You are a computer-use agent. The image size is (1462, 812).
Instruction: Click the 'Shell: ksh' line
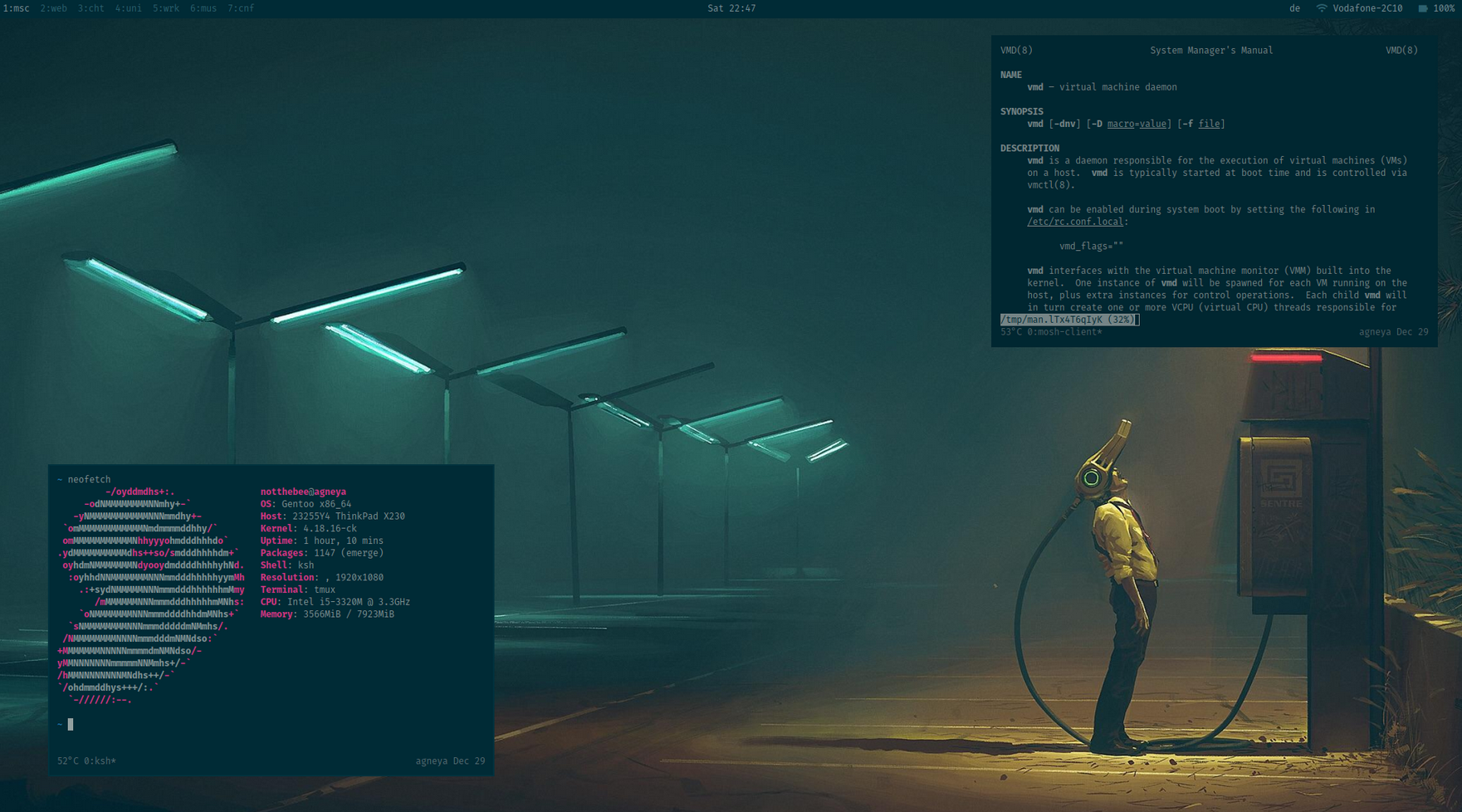click(286, 565)
